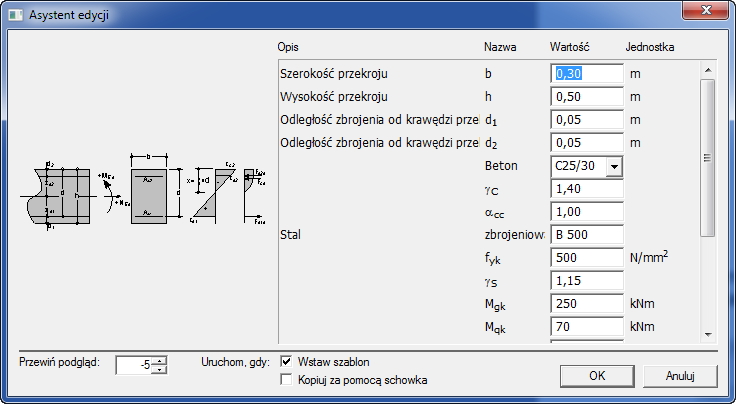736x404 pixels.
Task: Click the Wysokość przekroju h value field
Action: pyautogui.click(x=586, y=97)
